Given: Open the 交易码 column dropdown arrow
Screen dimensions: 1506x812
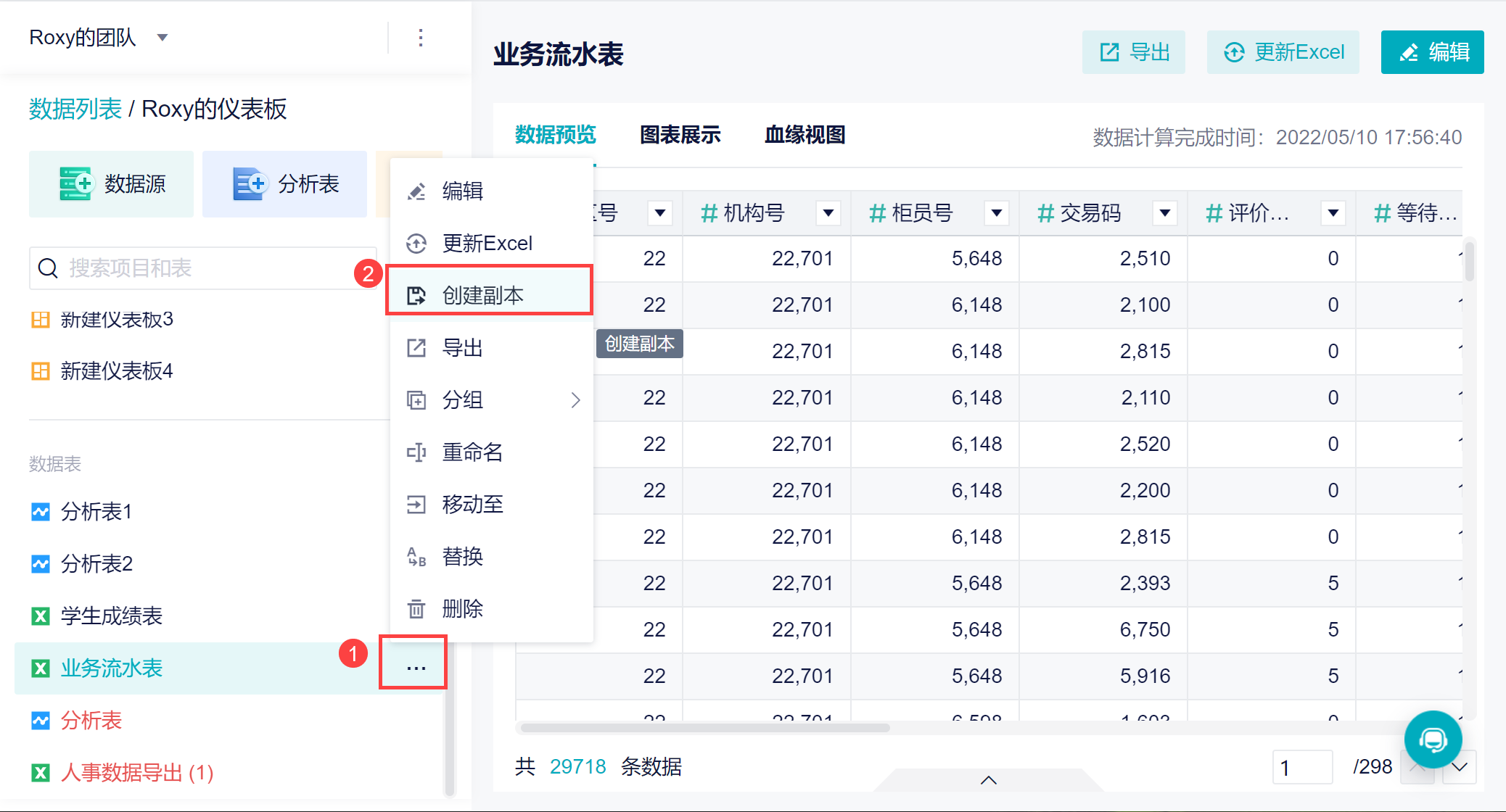Looking at the screenshot, I should point(1164,213).
